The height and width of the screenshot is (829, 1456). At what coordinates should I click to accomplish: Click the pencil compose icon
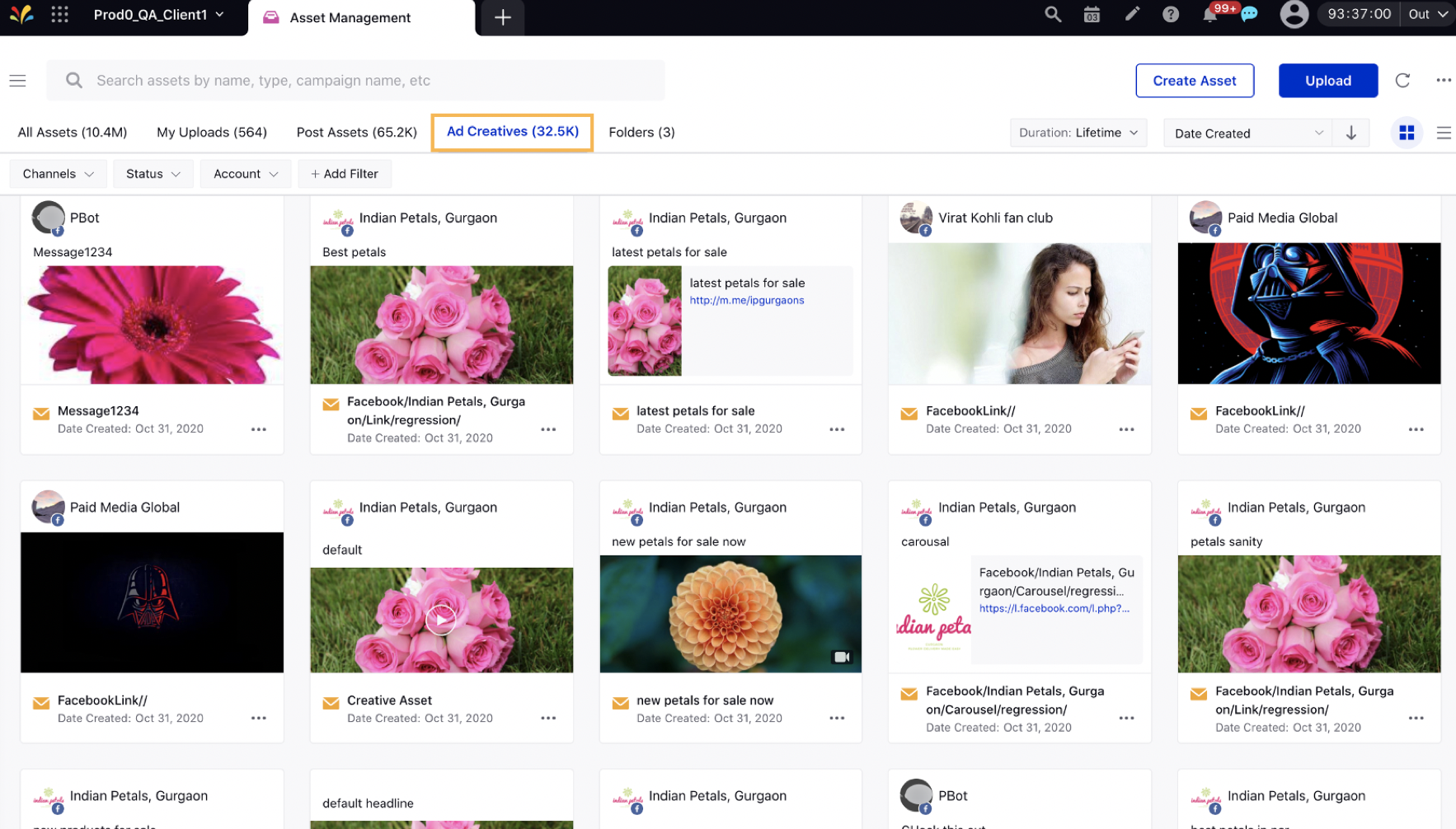[x=1132, y=14]
